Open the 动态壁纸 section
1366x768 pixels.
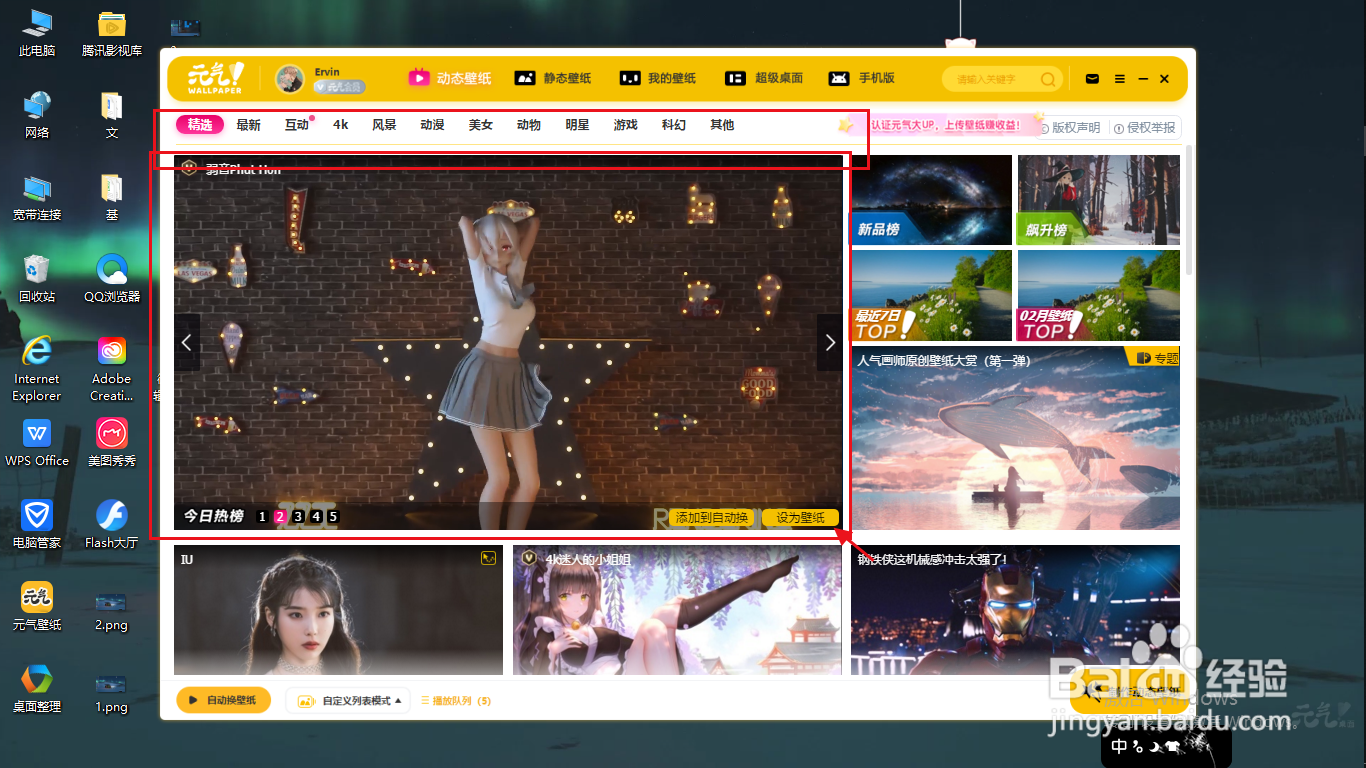pos(450,78)
